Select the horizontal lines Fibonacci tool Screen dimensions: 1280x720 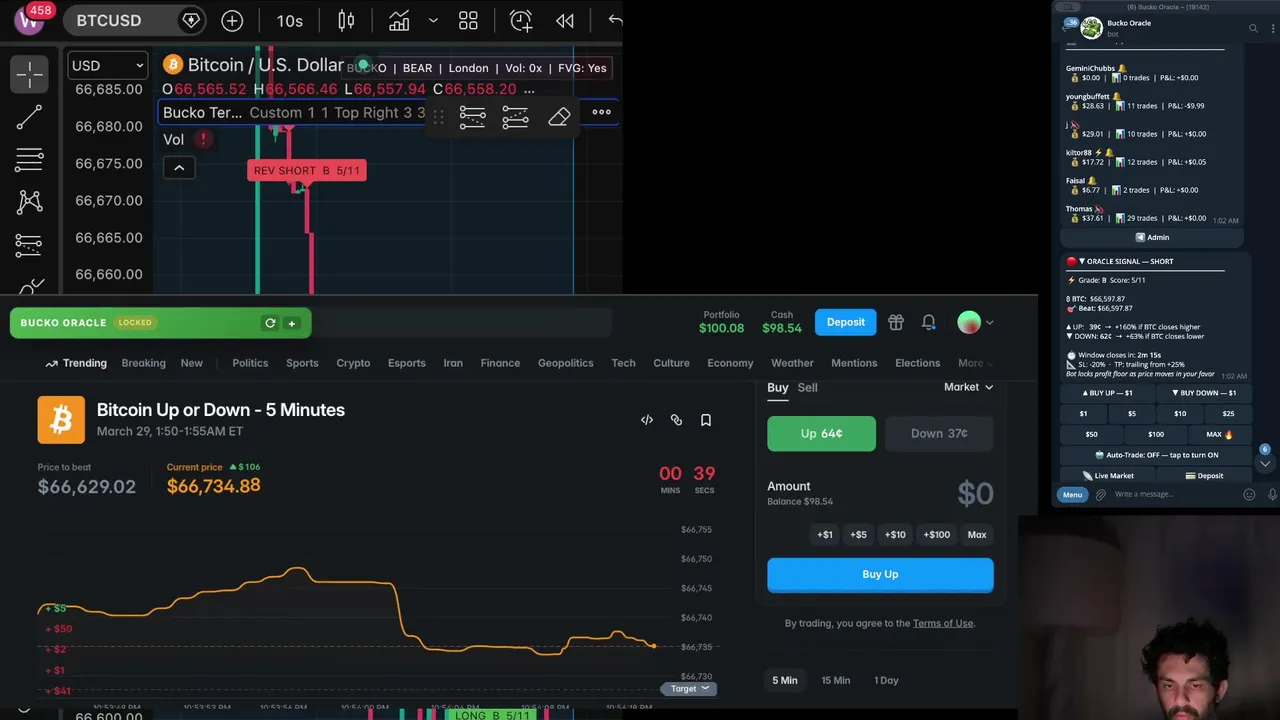(x=30, y=159)
